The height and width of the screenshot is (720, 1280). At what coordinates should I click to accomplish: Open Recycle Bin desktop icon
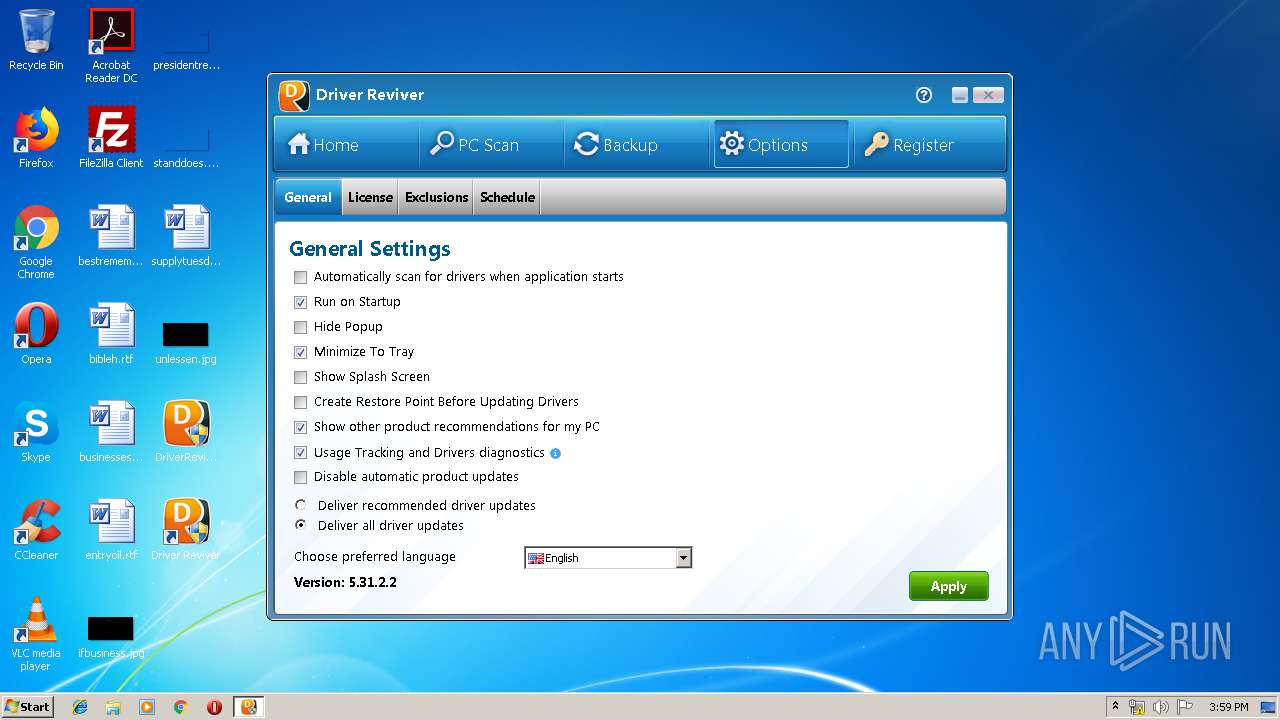click(36, 40)
